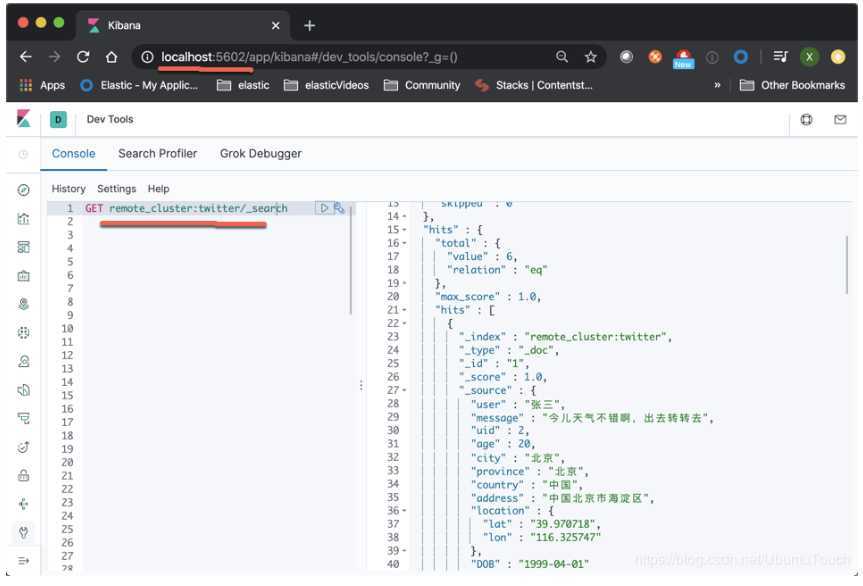Open the browser zoom magnifier icon
This screenshot has width=863, height=586.
pos(561,57)
